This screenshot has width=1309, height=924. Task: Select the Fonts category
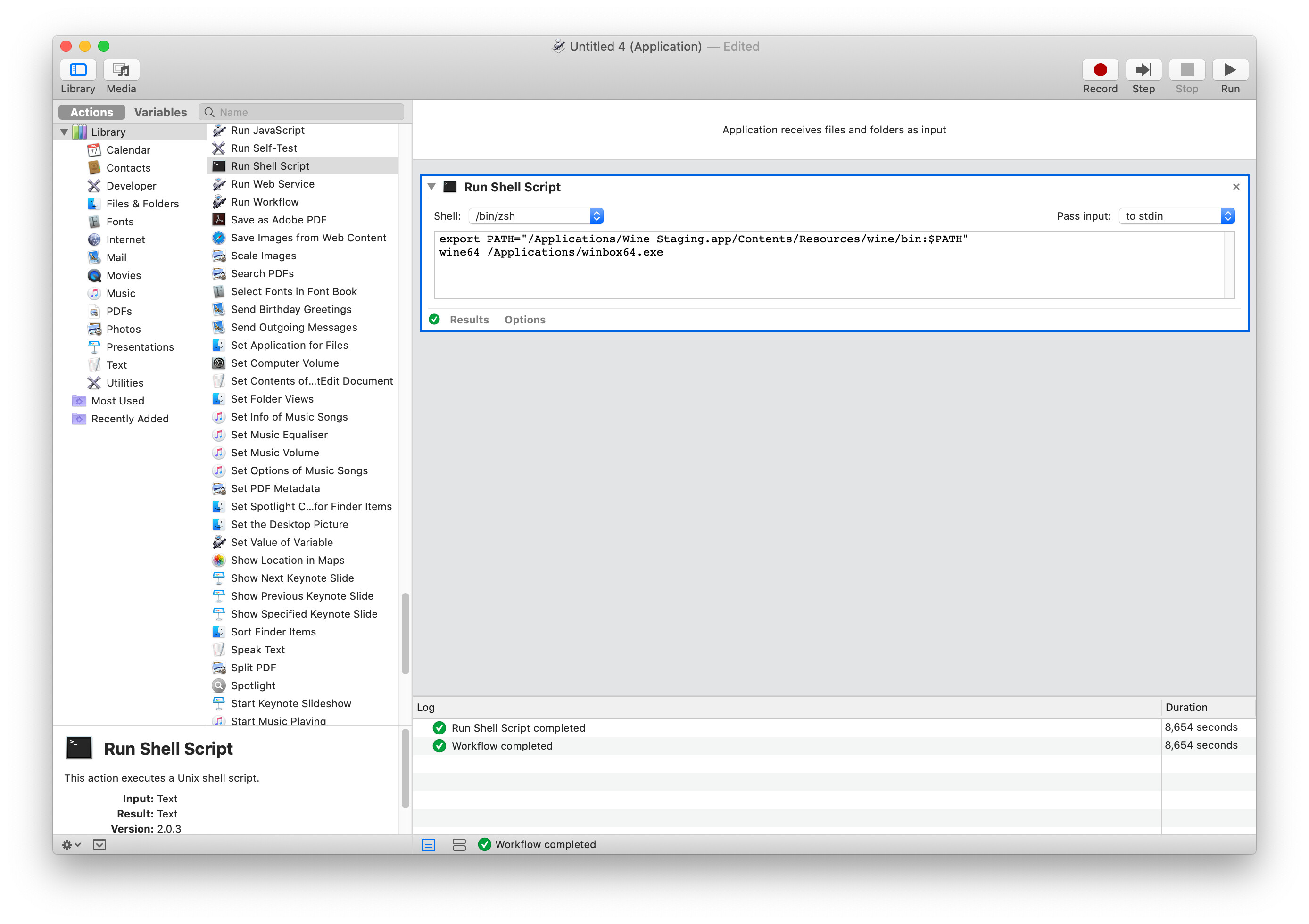(x=120, y=222)
